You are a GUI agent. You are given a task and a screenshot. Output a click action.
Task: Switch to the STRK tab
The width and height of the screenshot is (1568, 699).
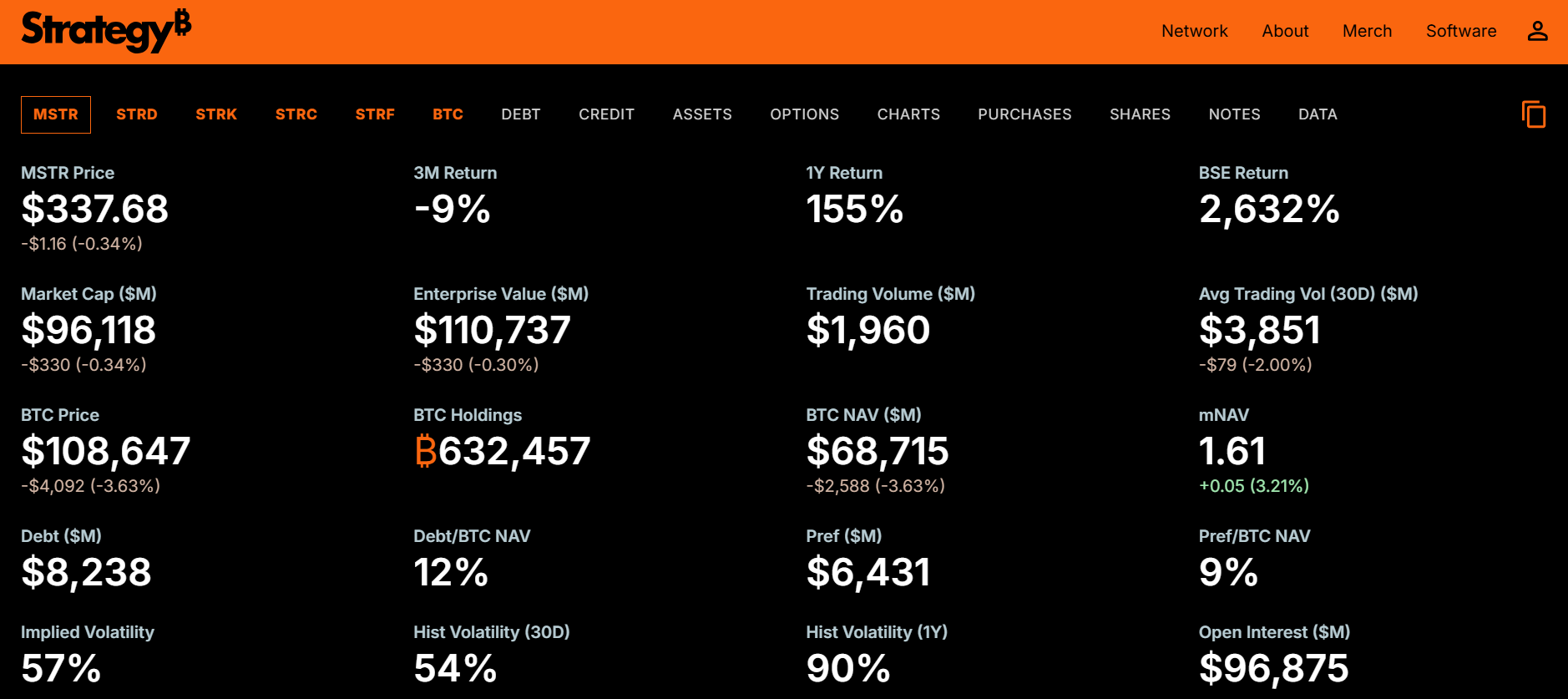[x=216, y=114]
